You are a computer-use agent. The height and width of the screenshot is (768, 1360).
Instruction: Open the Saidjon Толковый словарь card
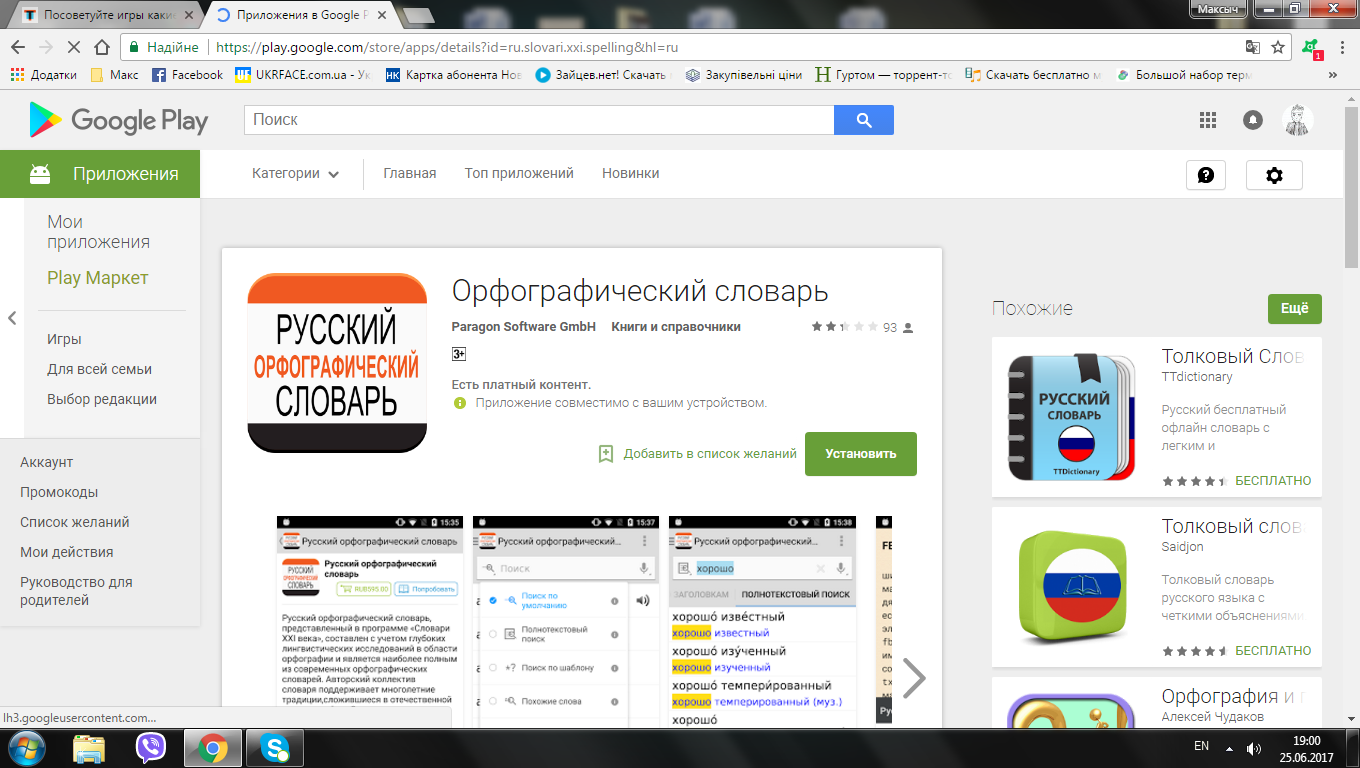[x=1157, y=587]
